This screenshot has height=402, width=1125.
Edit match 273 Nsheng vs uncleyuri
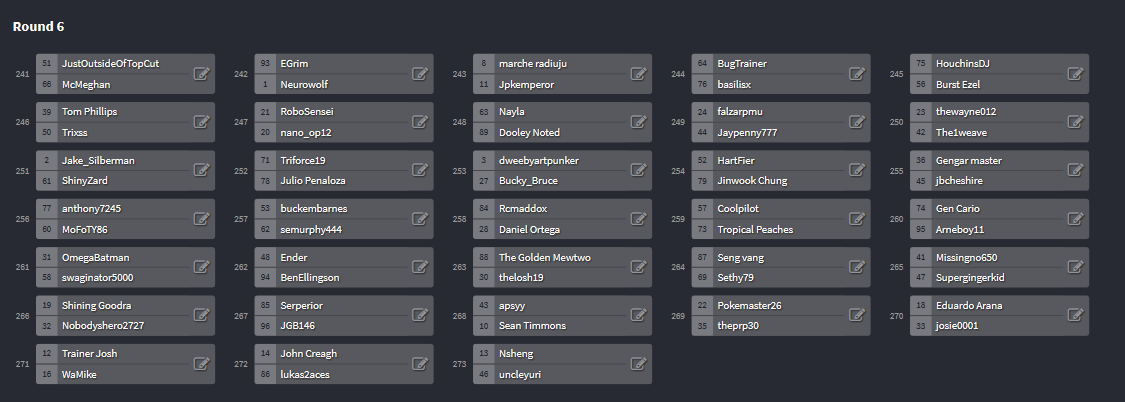pyautogui.click(x=639, y=363)
